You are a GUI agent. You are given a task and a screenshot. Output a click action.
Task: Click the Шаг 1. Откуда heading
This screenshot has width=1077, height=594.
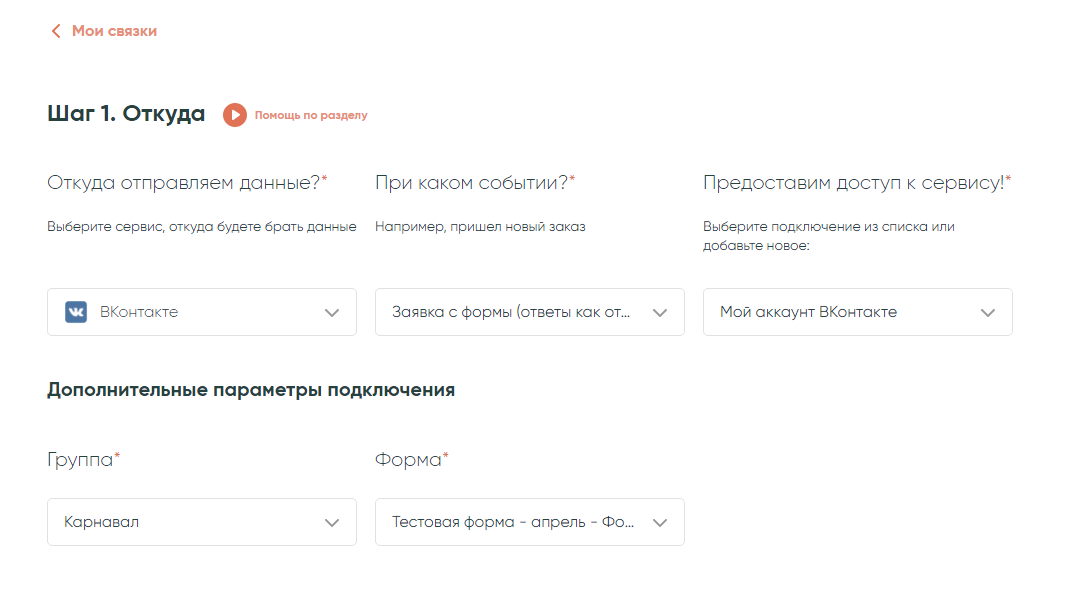point(126,114)
